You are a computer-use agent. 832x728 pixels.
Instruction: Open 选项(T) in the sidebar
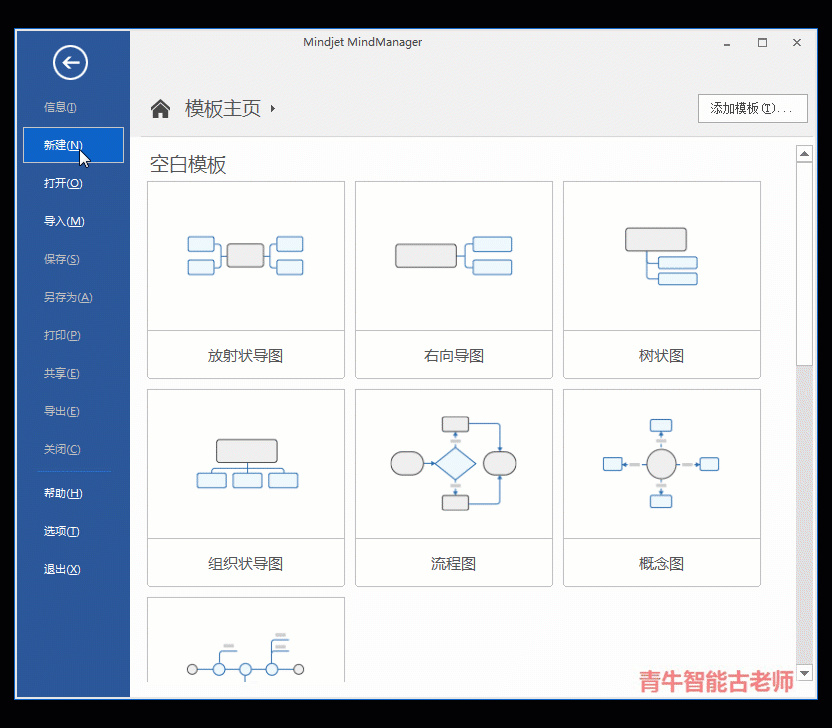[62, 531]
